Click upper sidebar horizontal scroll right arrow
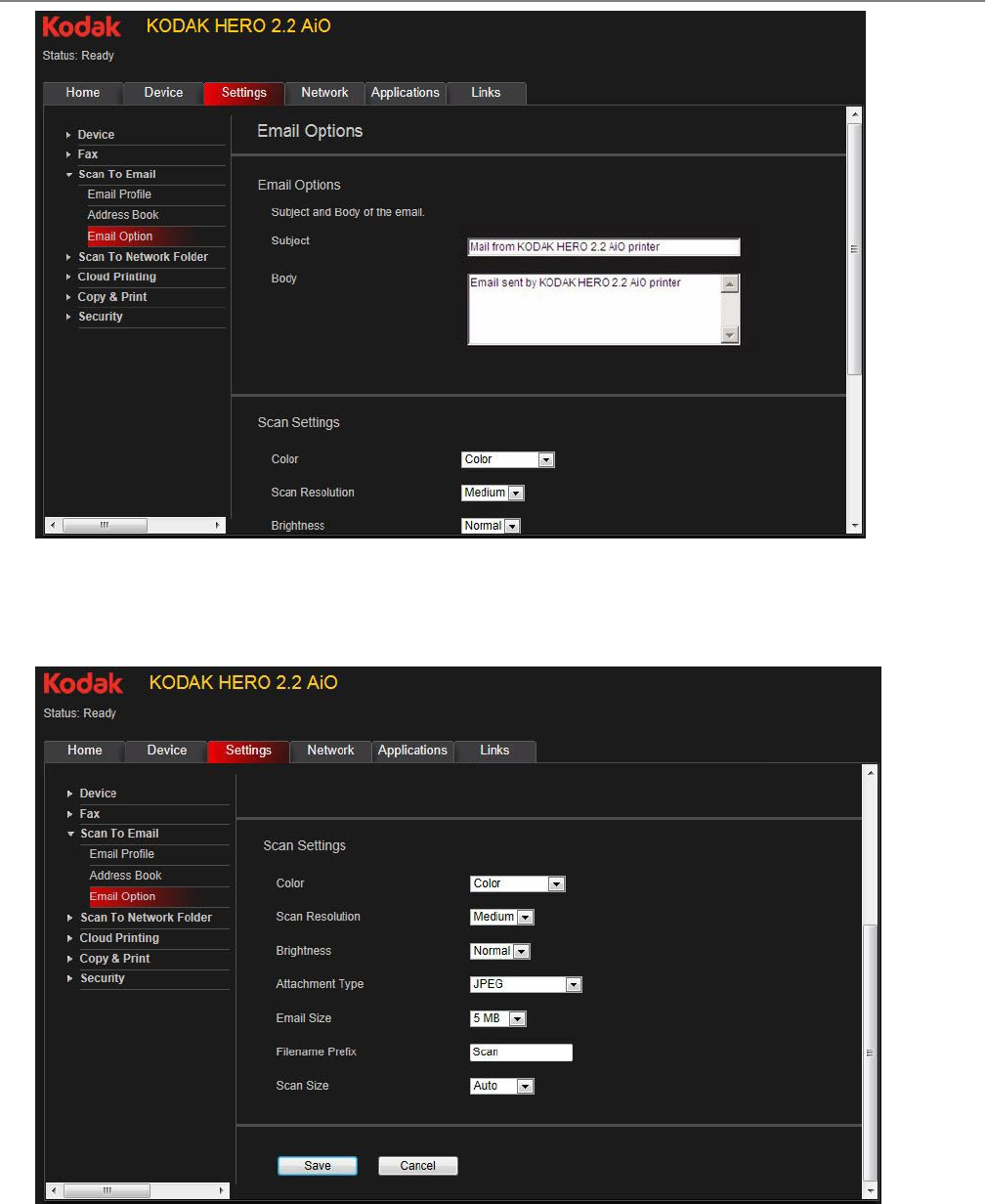986x1204 pixels. coord(218,525)
